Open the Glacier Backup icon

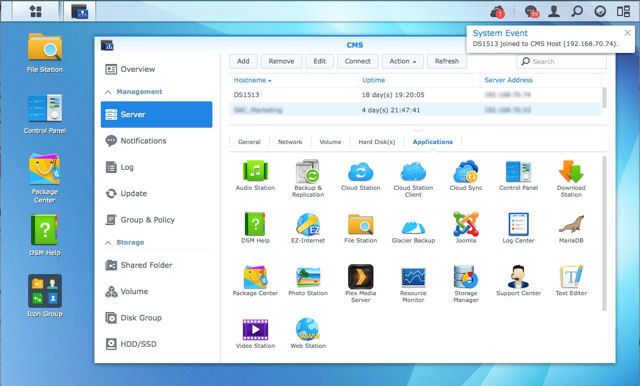(413, 226)
